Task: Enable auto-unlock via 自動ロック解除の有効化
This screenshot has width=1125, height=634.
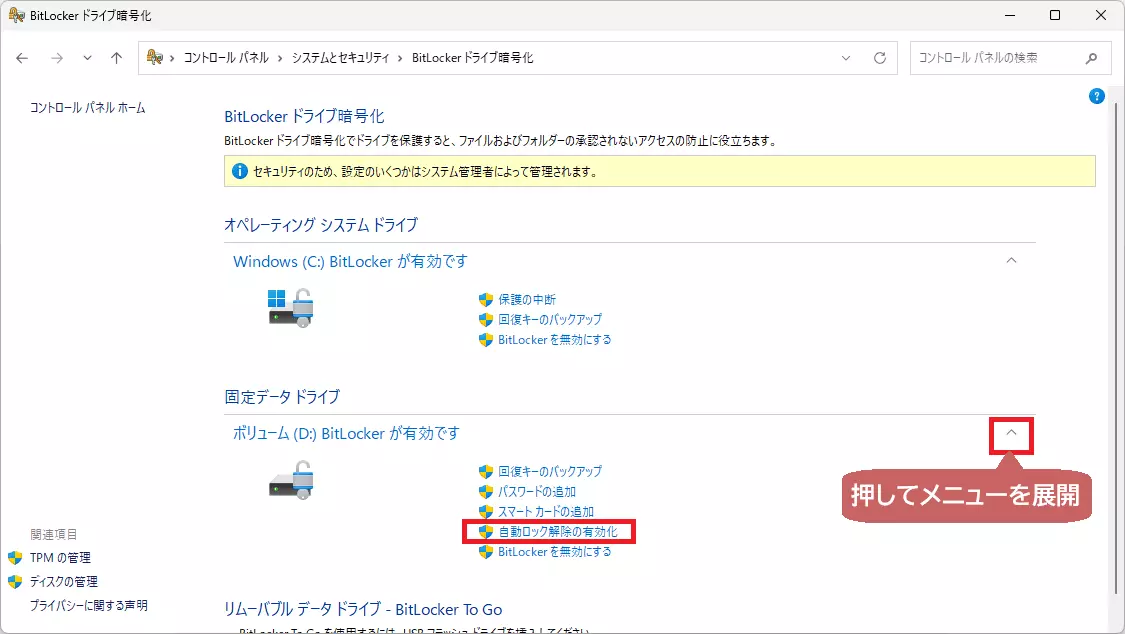Action: click(557, 532)
